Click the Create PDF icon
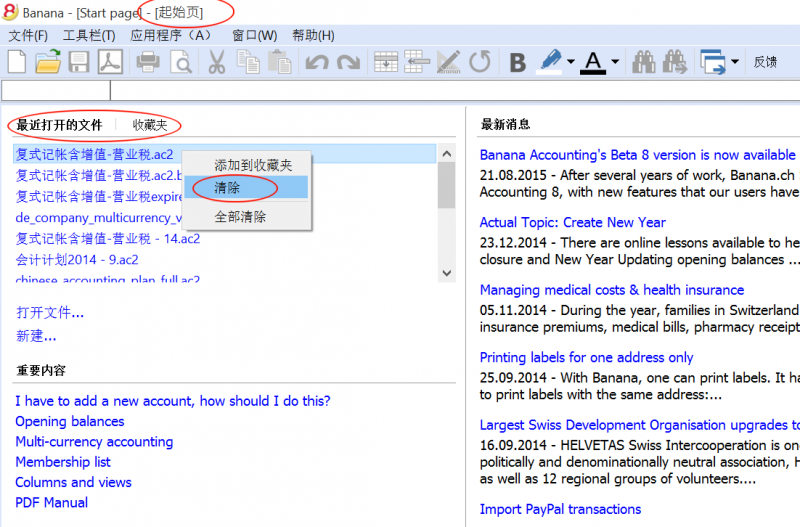This screenshot has width=800, height=527. (x=110, y=62)
